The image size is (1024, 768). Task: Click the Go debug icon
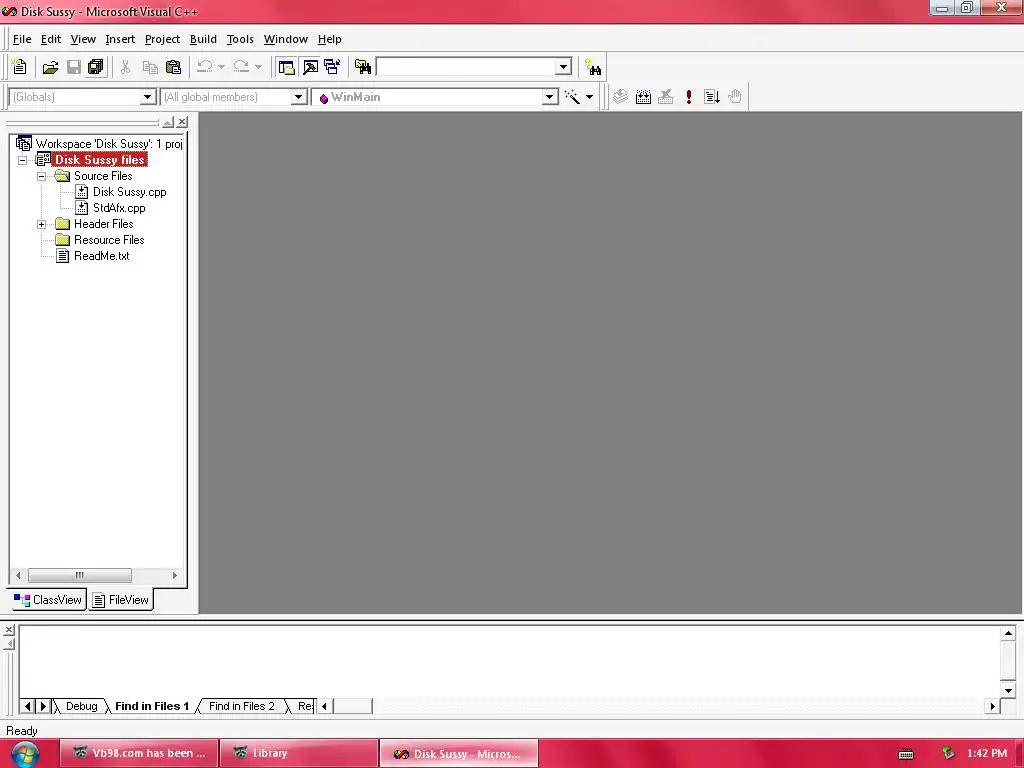712,97
